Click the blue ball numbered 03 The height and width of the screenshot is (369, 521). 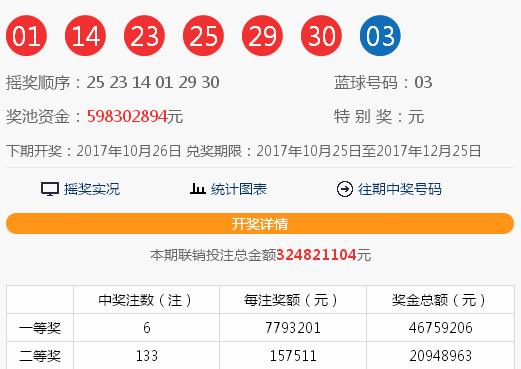point(380,35)
